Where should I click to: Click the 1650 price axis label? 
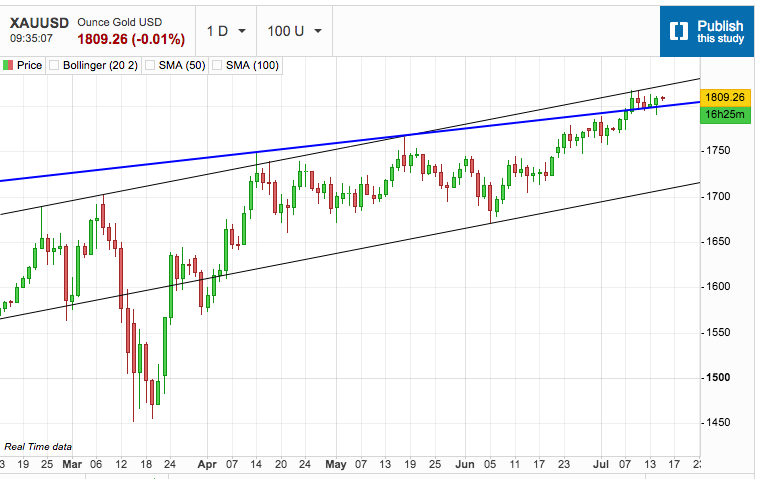click(717, 242)
